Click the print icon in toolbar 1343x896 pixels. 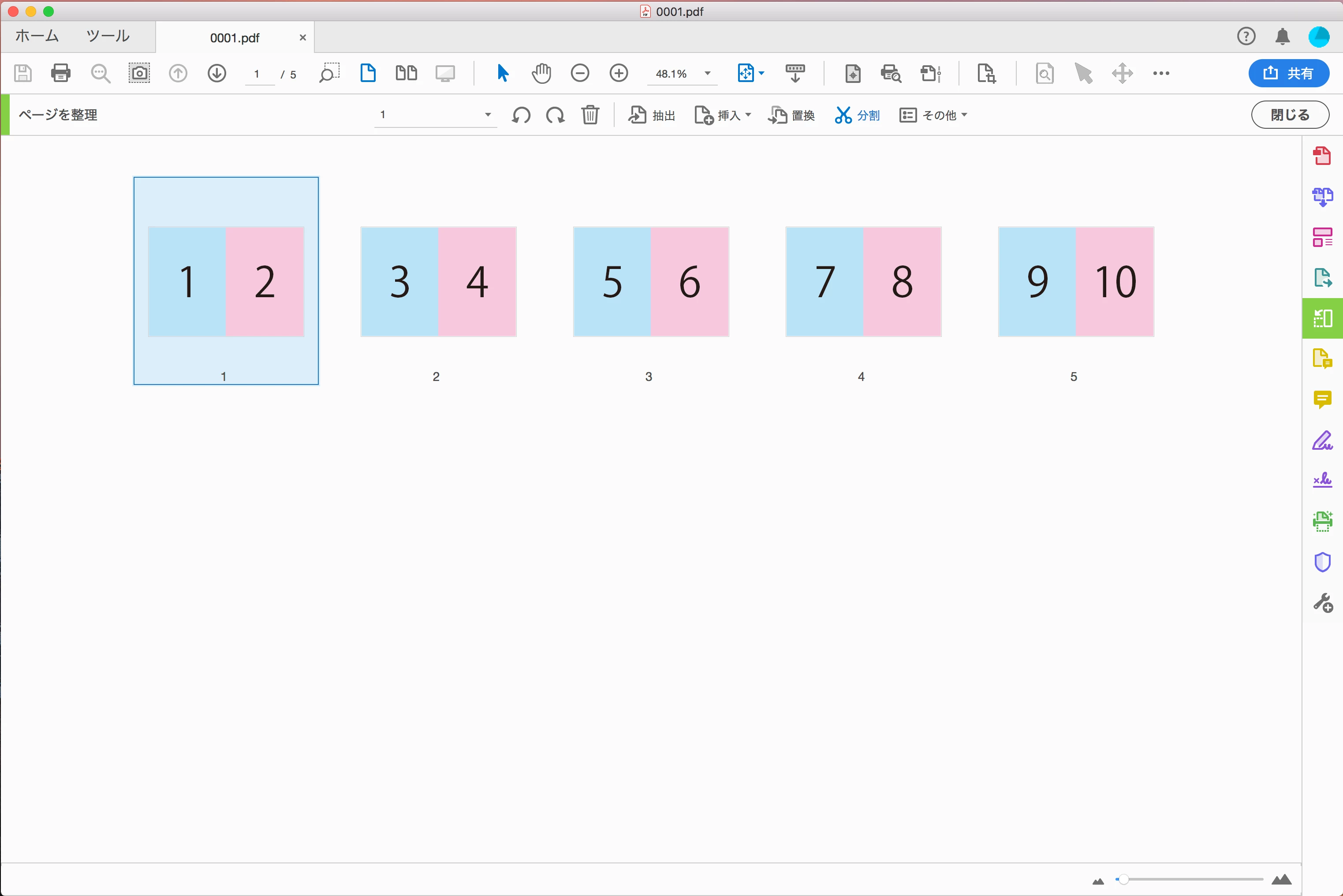coord(60,73)
